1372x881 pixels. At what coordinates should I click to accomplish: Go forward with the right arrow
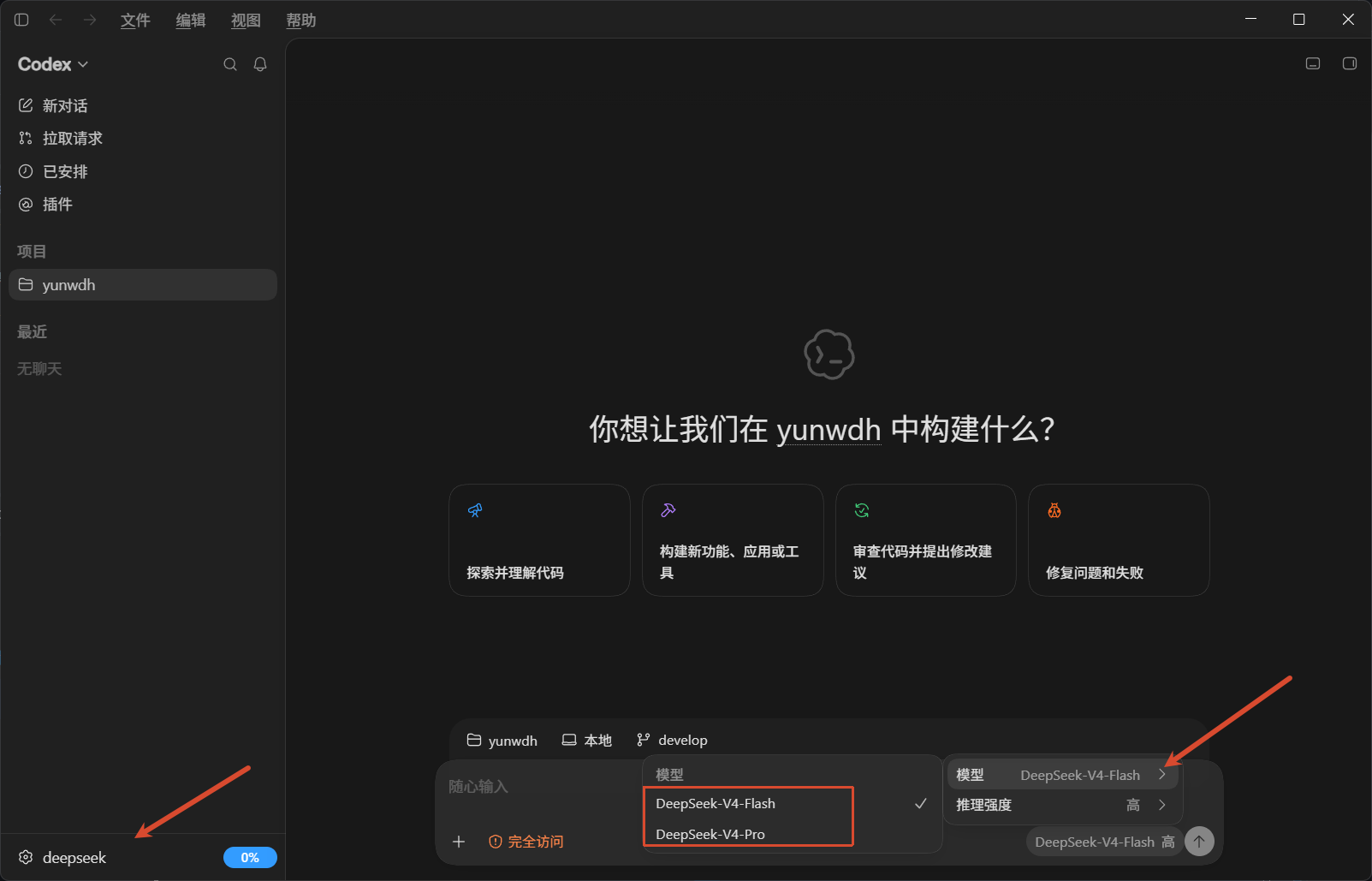(x=90, y=20)
